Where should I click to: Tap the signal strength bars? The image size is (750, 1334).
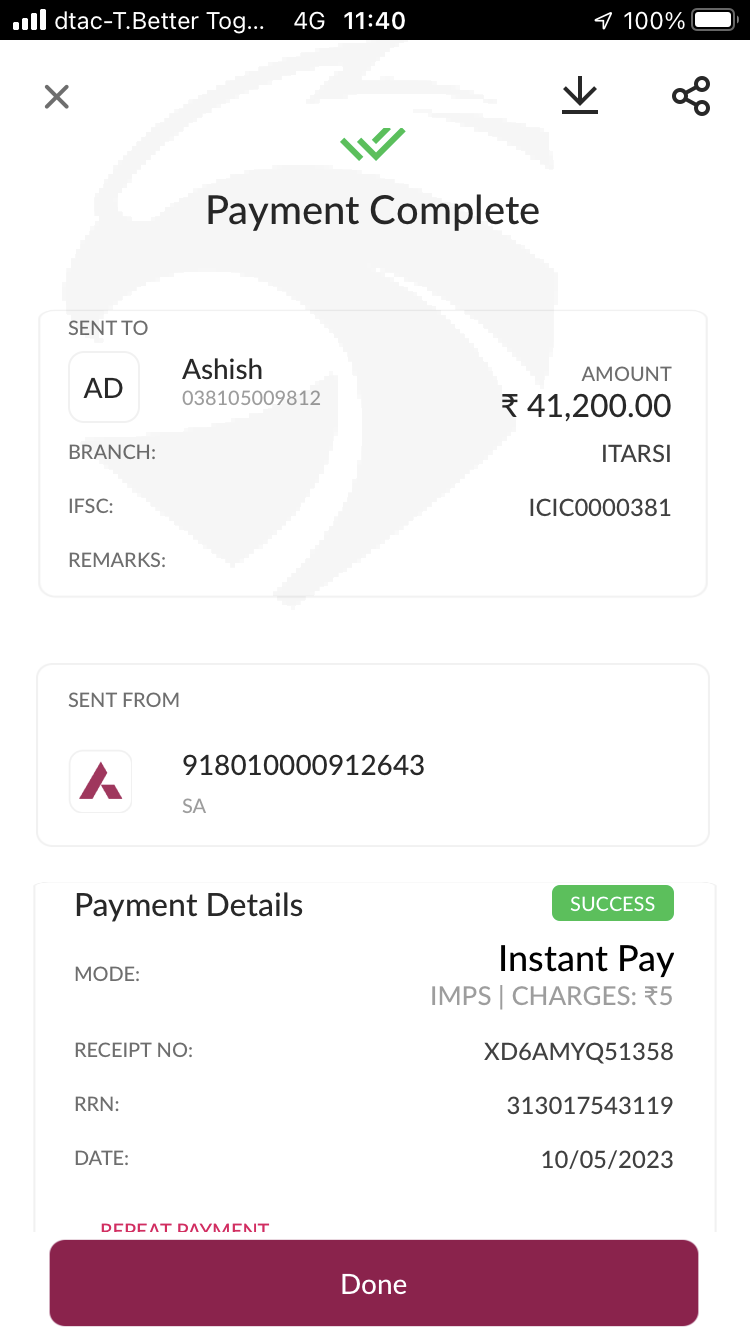[x=30, y=20]
